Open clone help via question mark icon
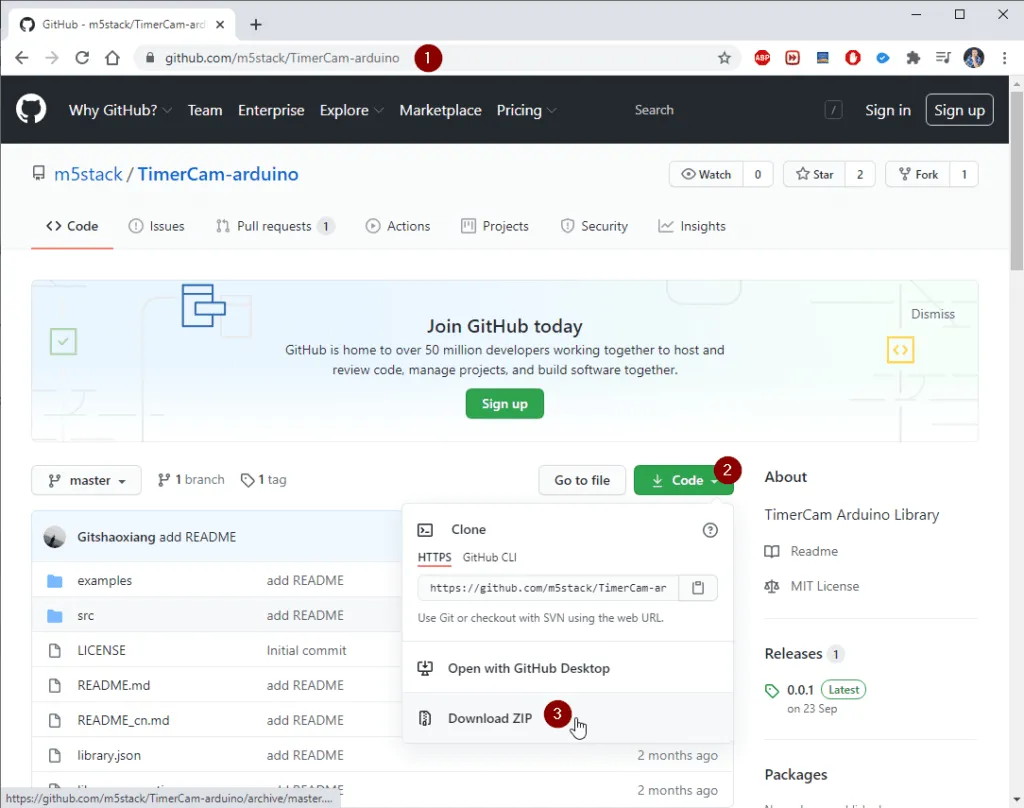This screenshot has height=808, width=1024. [710, 530]
